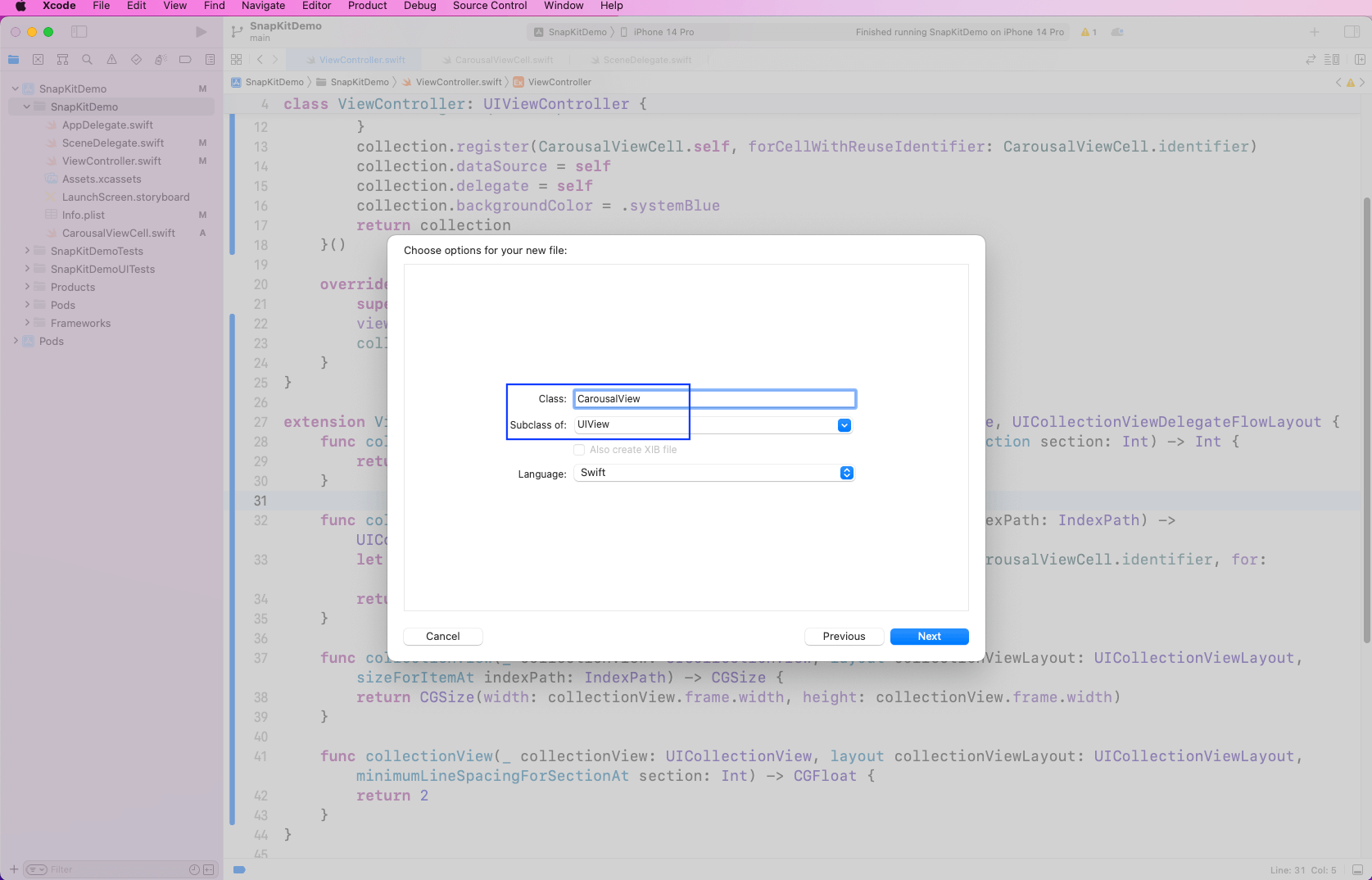Click the Next button

pos(929,637)
